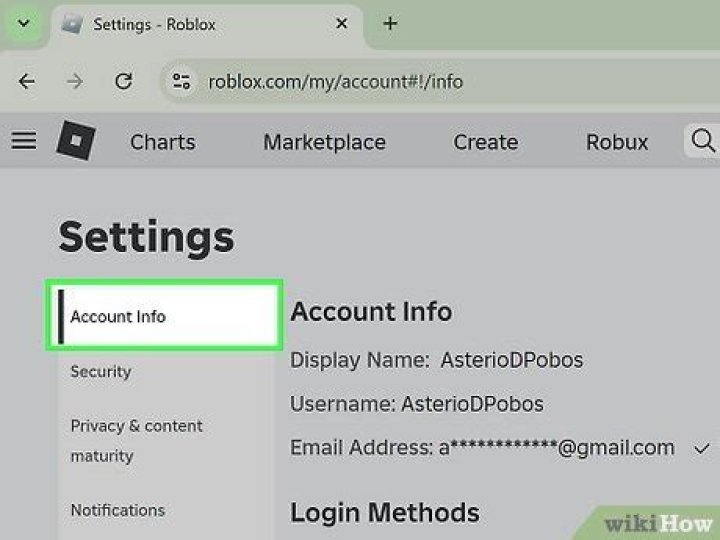Open Privacy & content maturity settings
The width and height of the screenshot is (720, 540).
[136, 440]
